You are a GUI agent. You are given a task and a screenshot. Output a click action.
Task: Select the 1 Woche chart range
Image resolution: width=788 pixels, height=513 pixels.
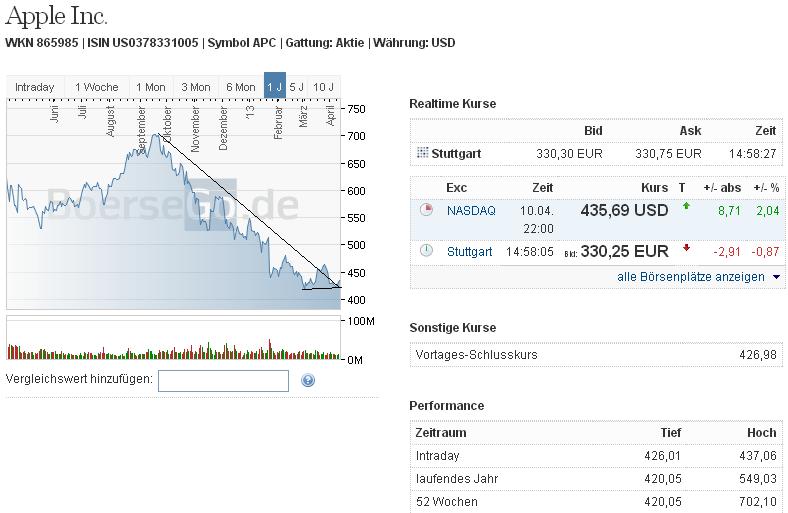96,87
